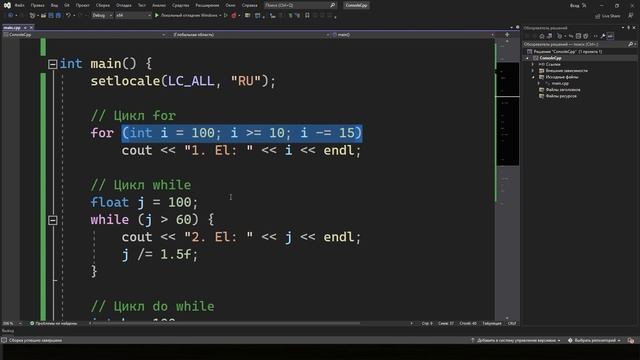Click the split editor icon above scrollbar
Screen dimensions: 640x360
tap(507, 35)
